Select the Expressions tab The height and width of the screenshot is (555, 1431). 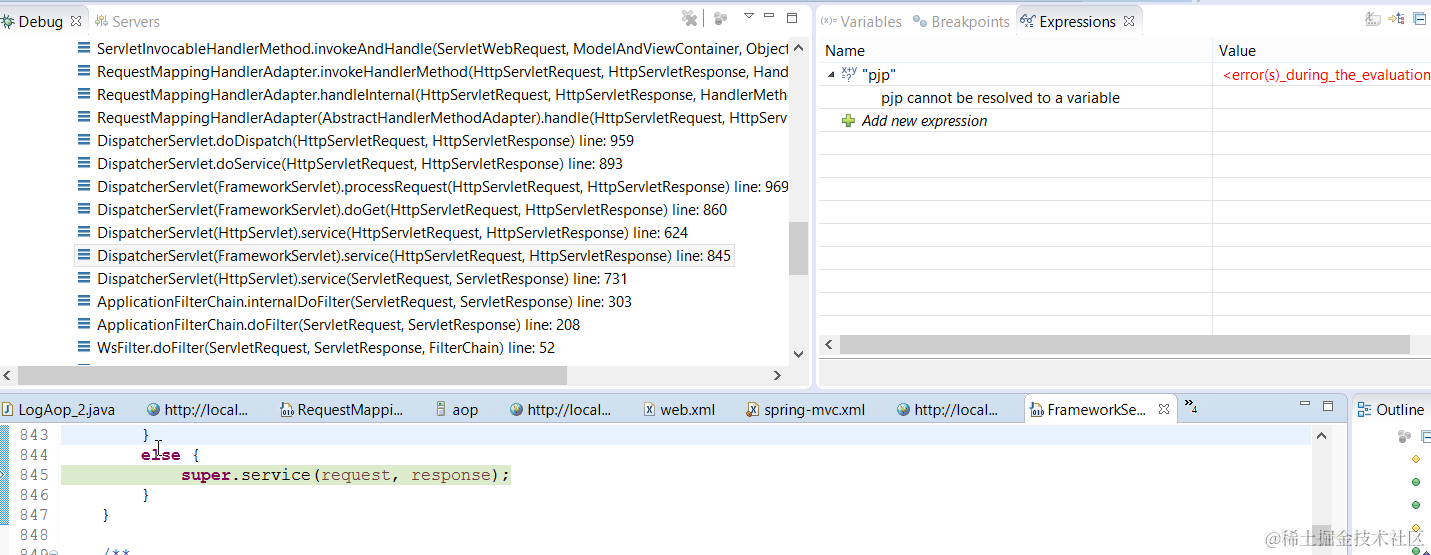coord(1068,21)
